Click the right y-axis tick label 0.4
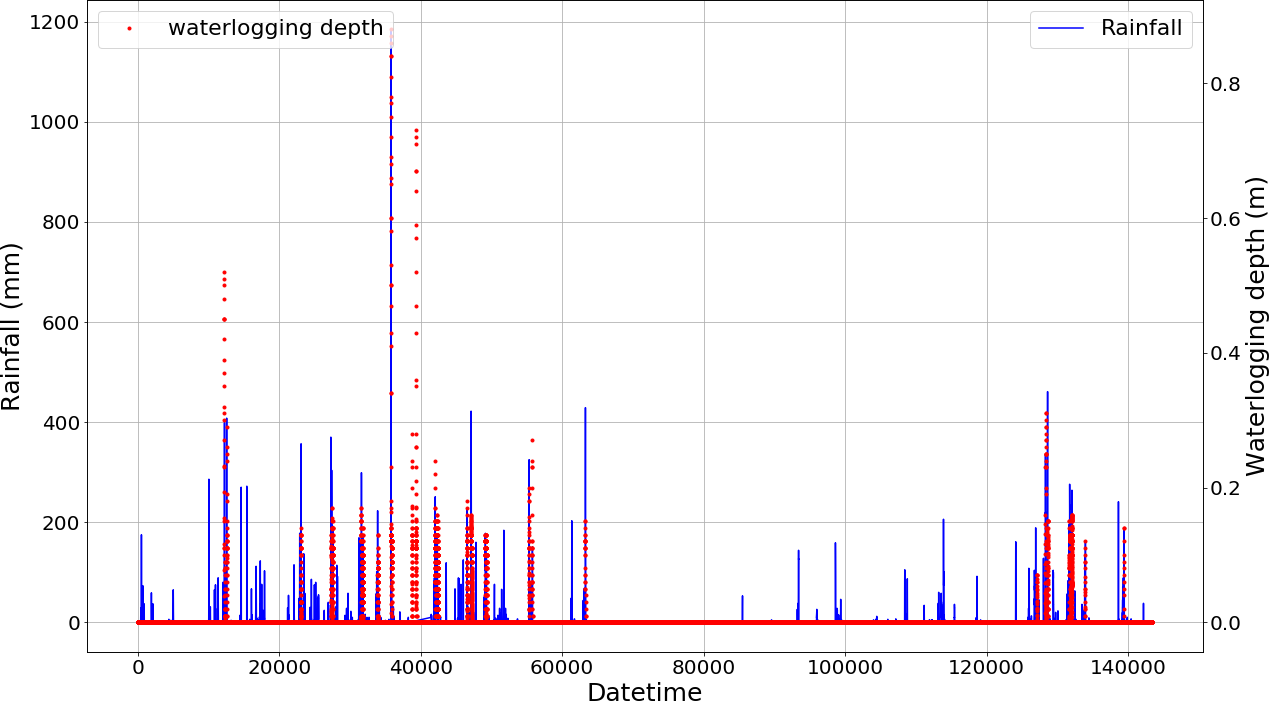This screenshot has height=701, width=1269. tap(1228, 353)
